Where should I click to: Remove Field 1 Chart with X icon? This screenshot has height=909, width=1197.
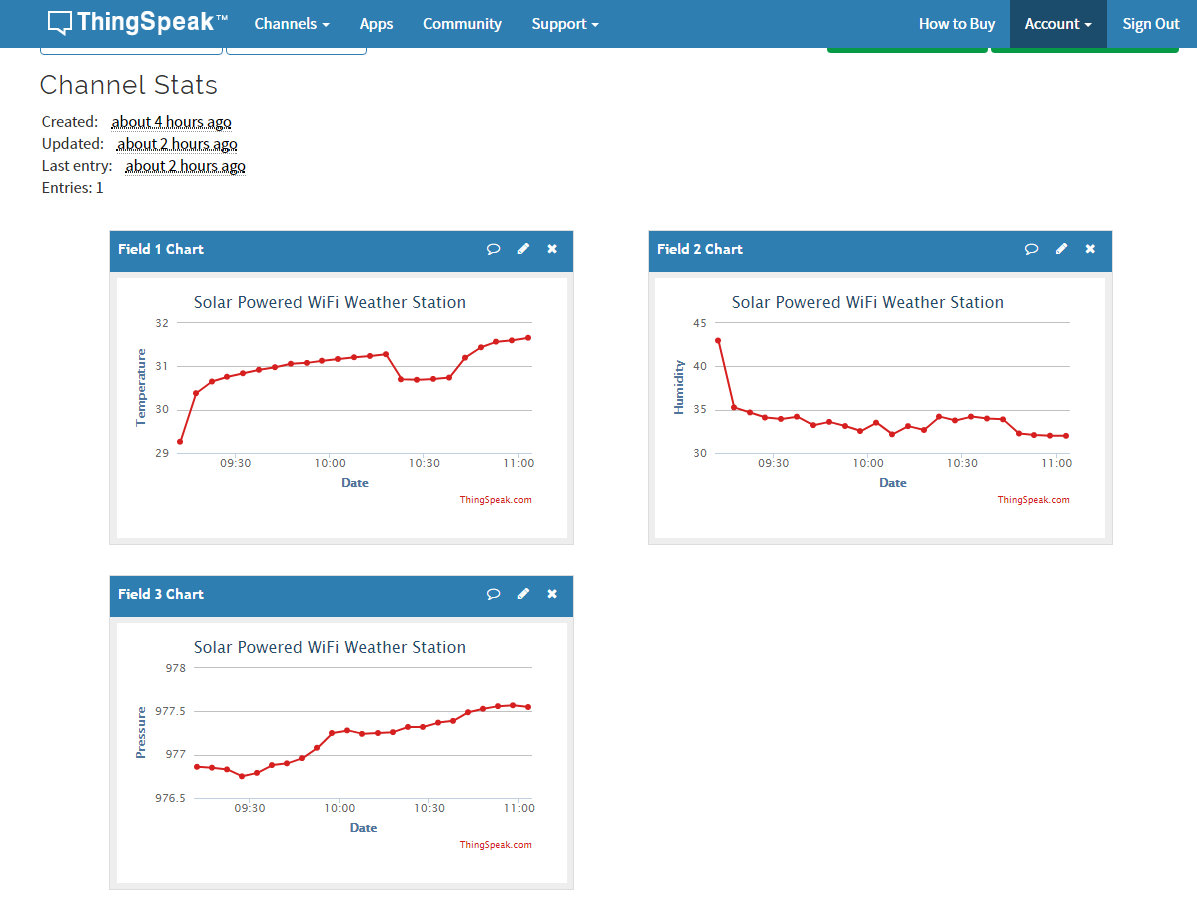click(552, 249)
